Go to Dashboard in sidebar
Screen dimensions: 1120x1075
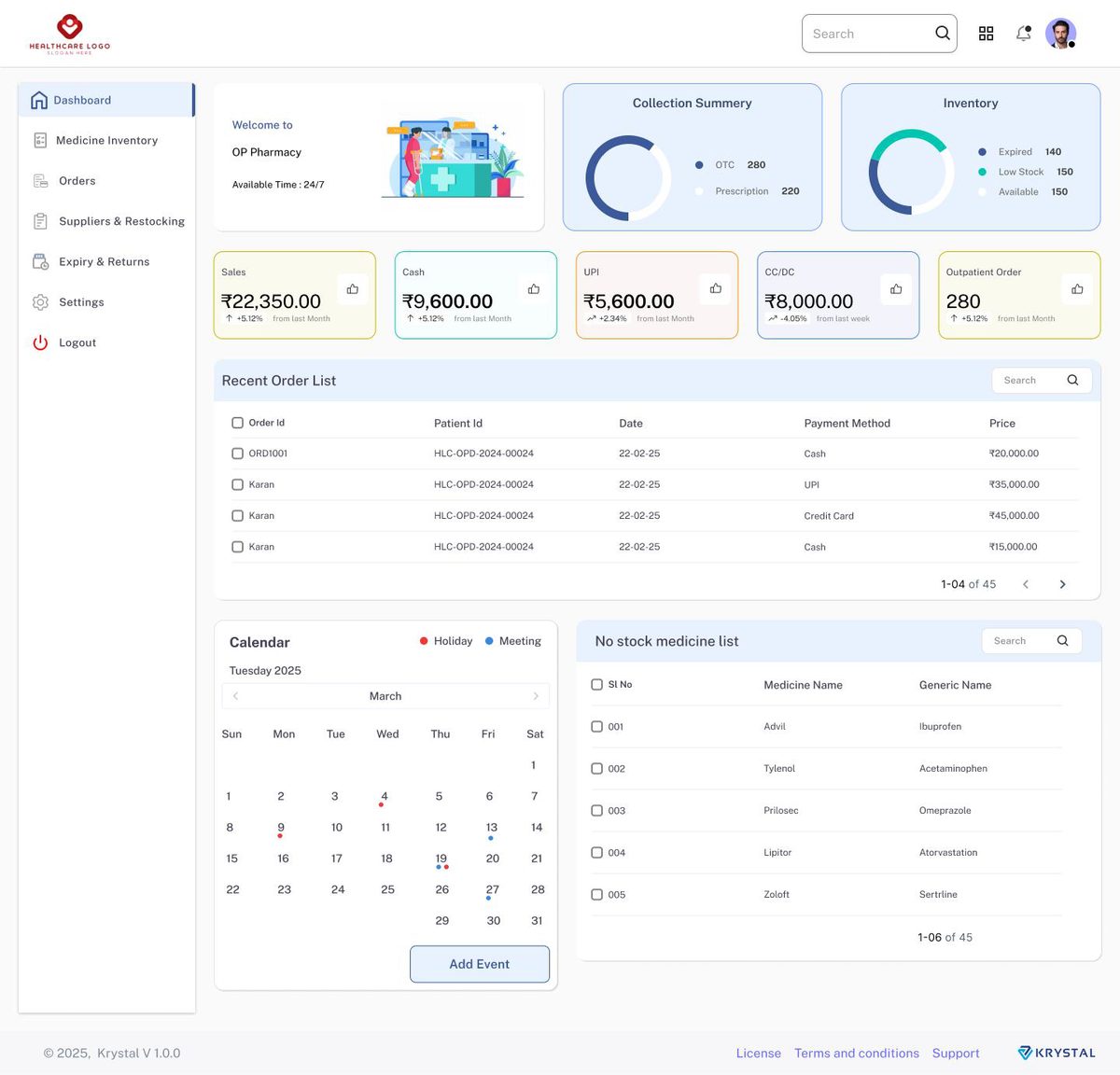(x=105, y=100)
